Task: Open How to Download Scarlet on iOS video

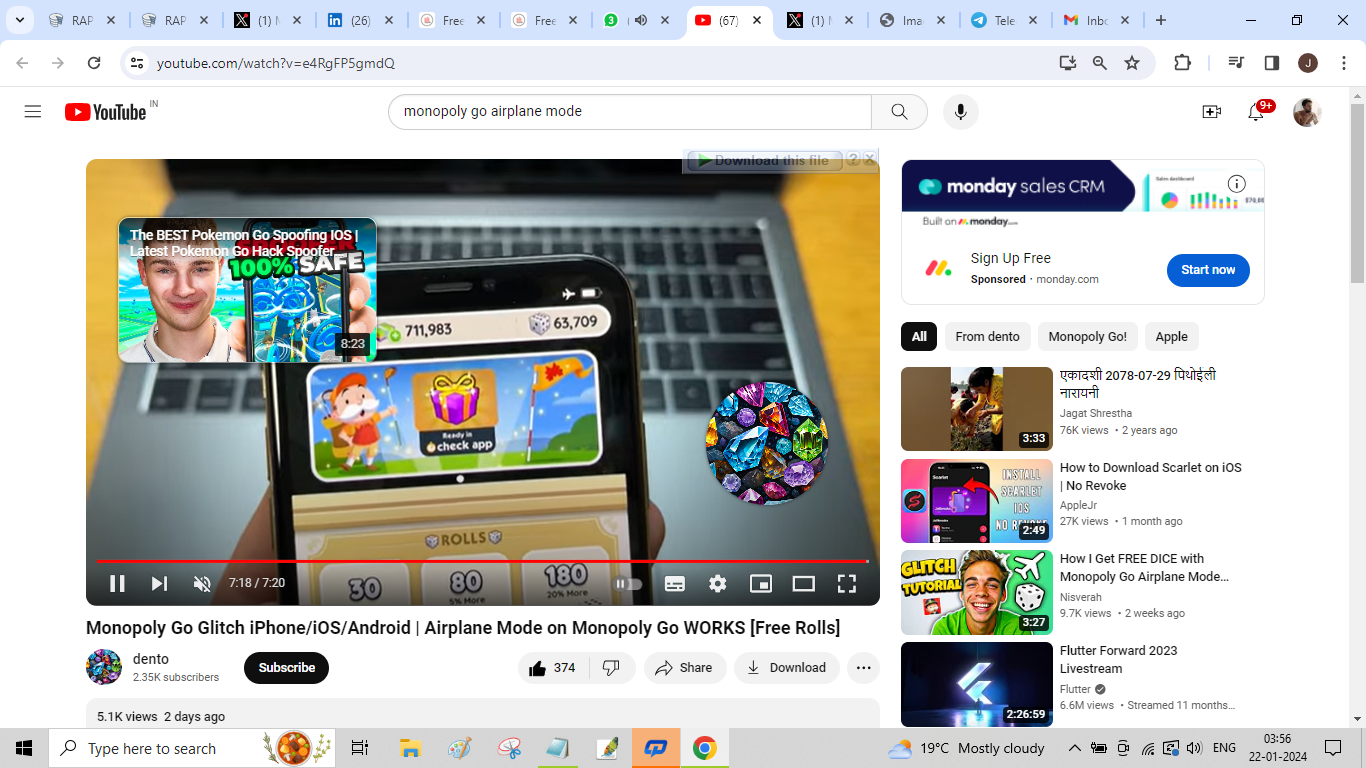Action: click(1151, 477)
